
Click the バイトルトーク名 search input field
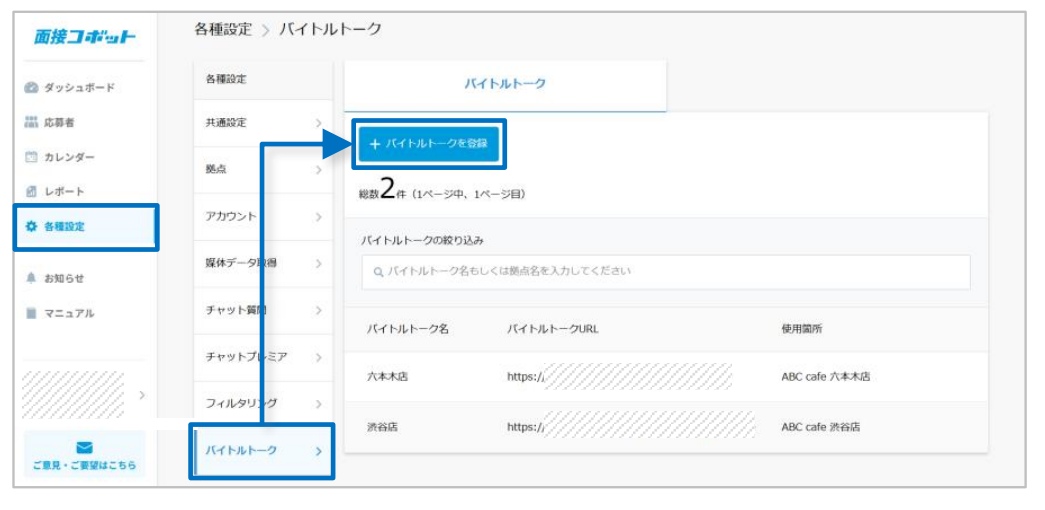tap(666, 271)
